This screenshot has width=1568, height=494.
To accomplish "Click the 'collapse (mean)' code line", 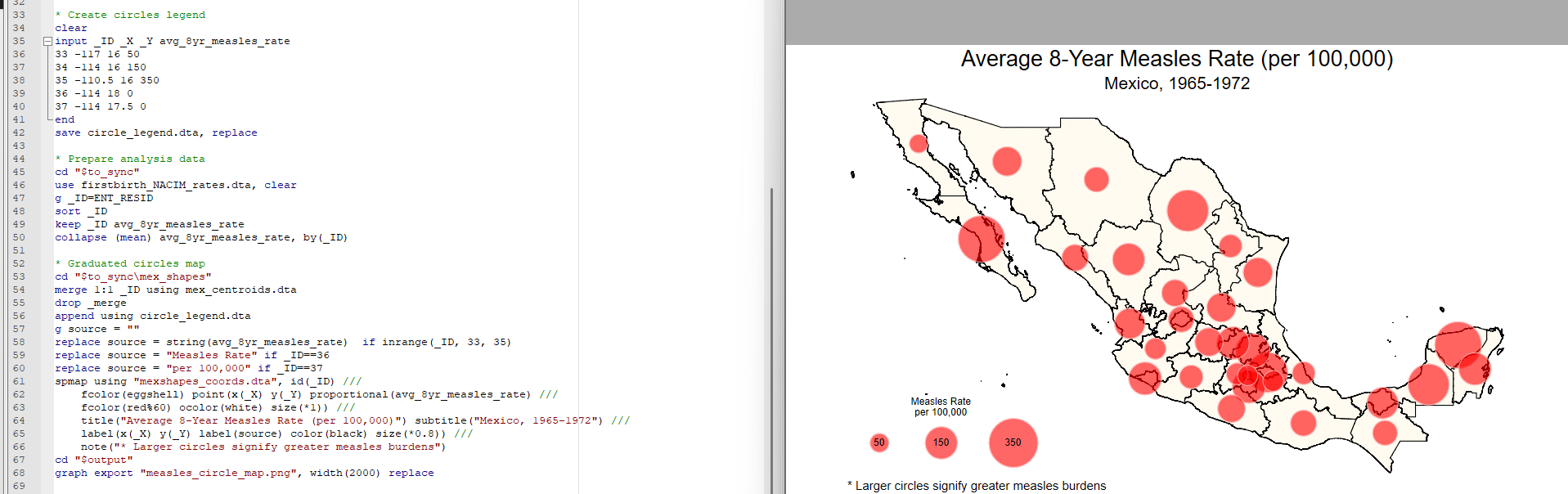I will point(200,237).
